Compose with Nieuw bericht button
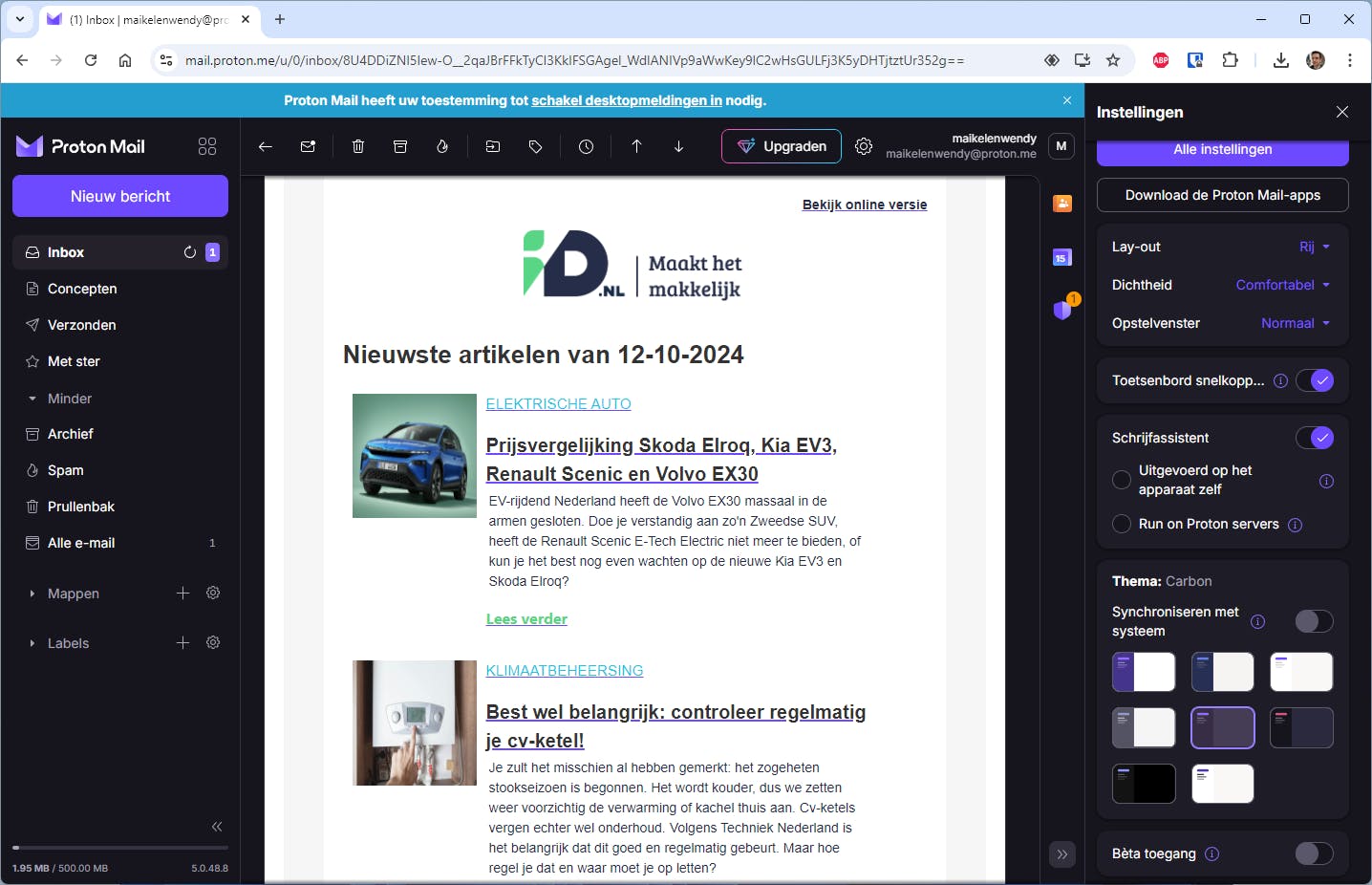The height and width of the screenshot is (885, 1372). [x=120, y=196]
